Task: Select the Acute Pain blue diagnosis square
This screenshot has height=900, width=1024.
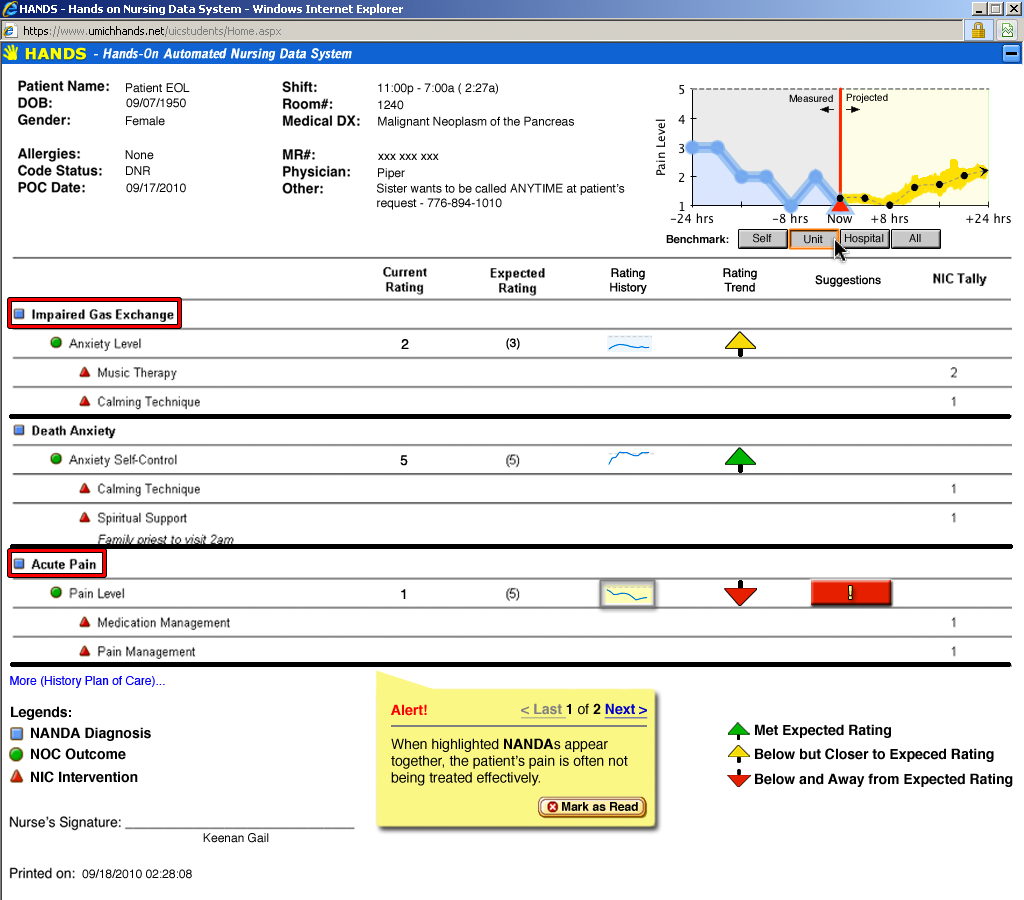Action: (x=20, y=564)
